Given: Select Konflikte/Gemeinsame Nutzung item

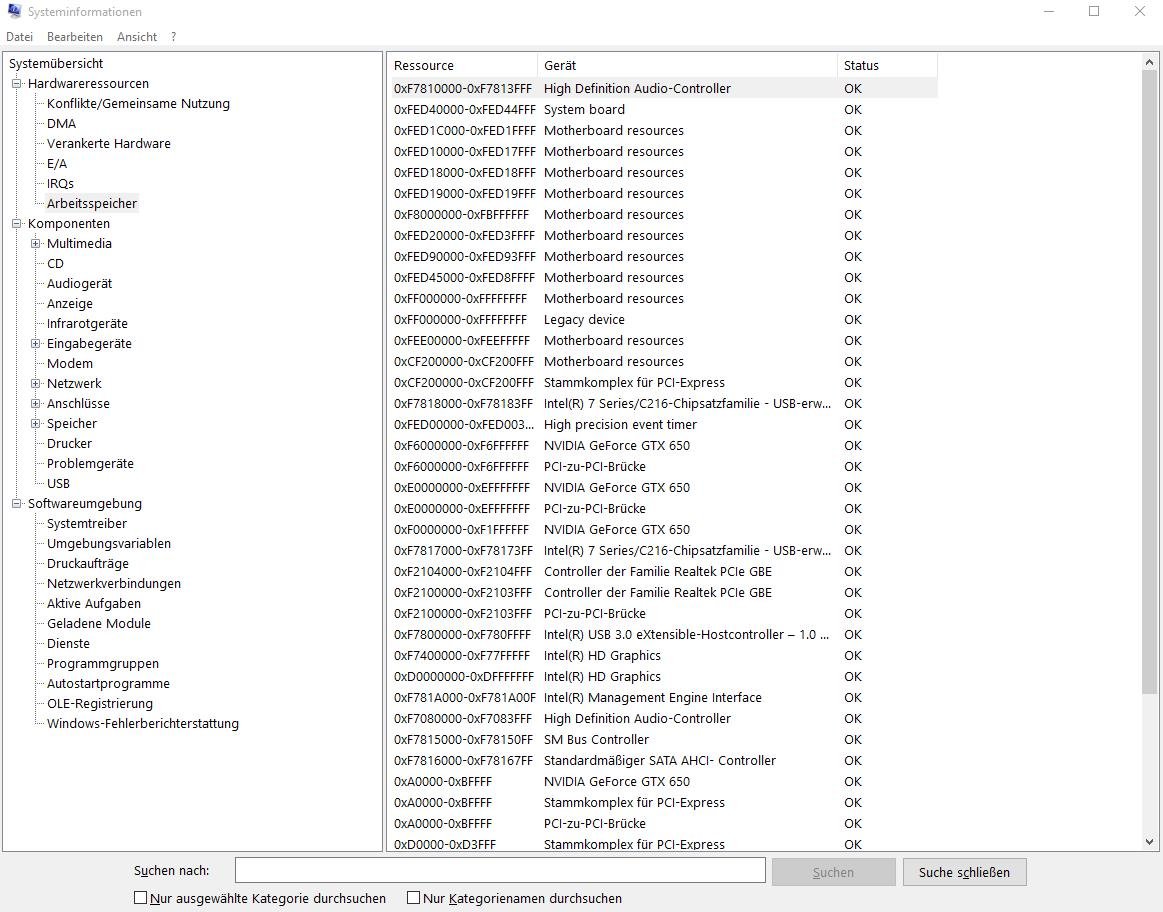Looking at the screenshot, I should [x=139, y=104].
